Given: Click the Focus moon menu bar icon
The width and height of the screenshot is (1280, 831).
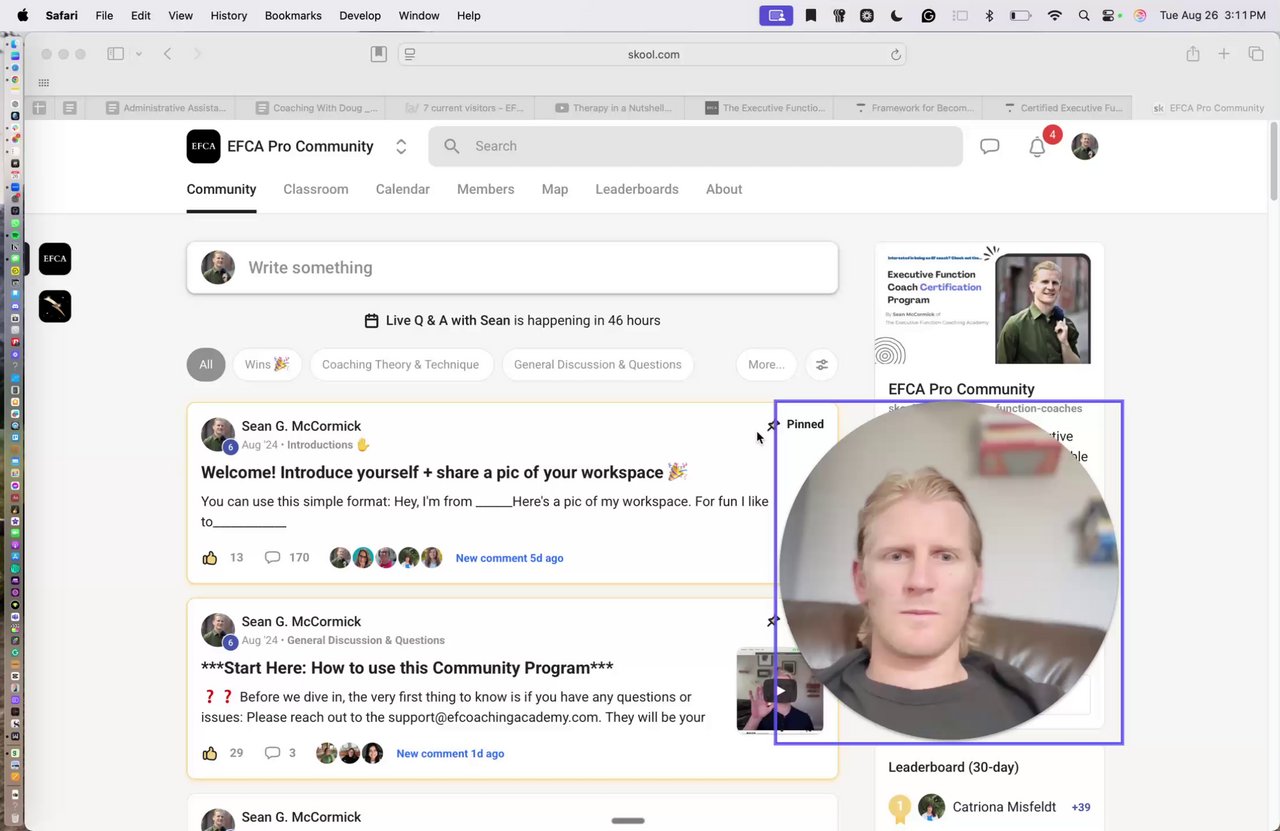Looking at the screenshot, I should (x=897, y=16).
